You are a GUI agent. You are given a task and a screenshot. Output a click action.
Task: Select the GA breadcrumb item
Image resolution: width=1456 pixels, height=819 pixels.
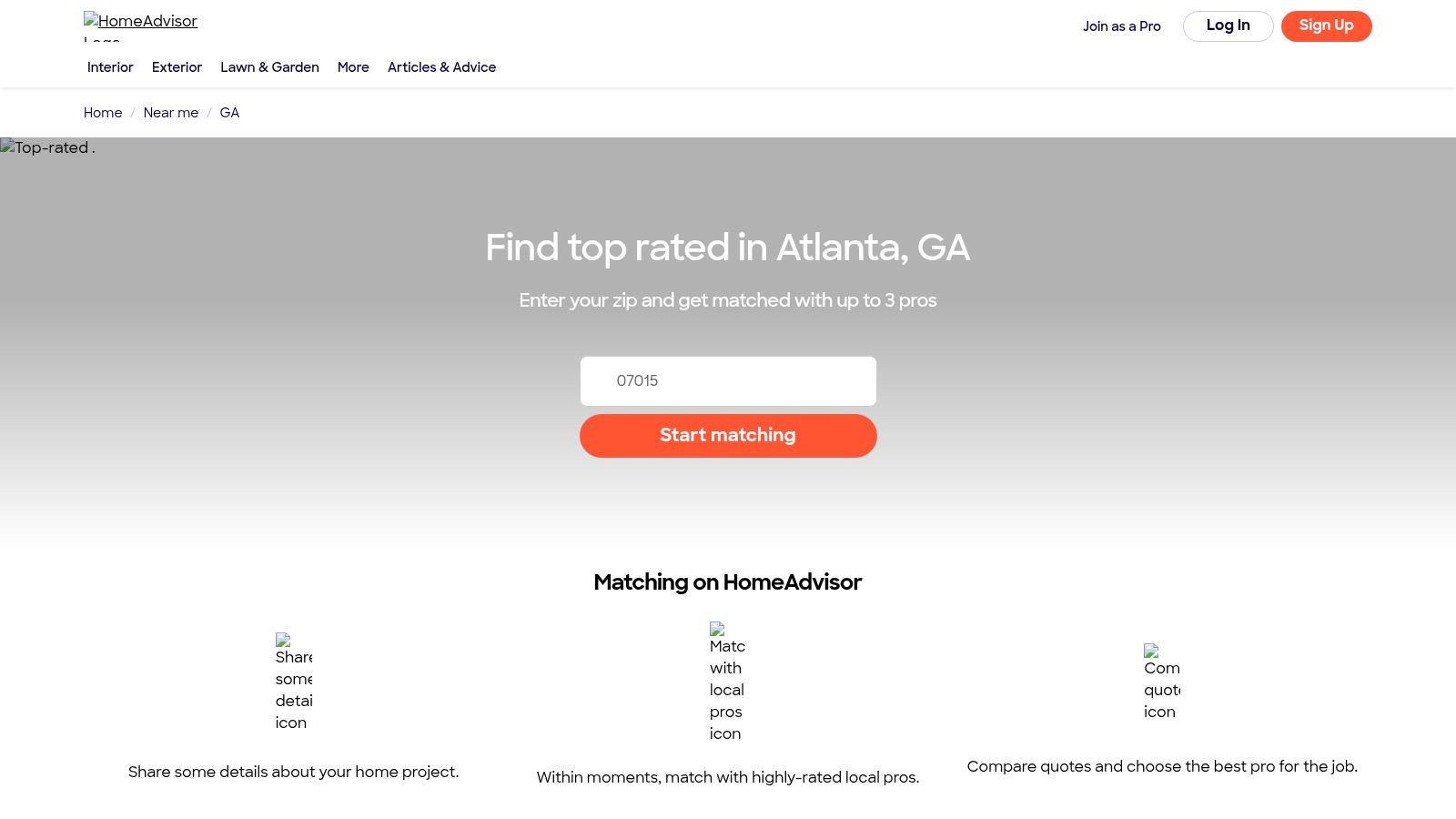(229, 112)
